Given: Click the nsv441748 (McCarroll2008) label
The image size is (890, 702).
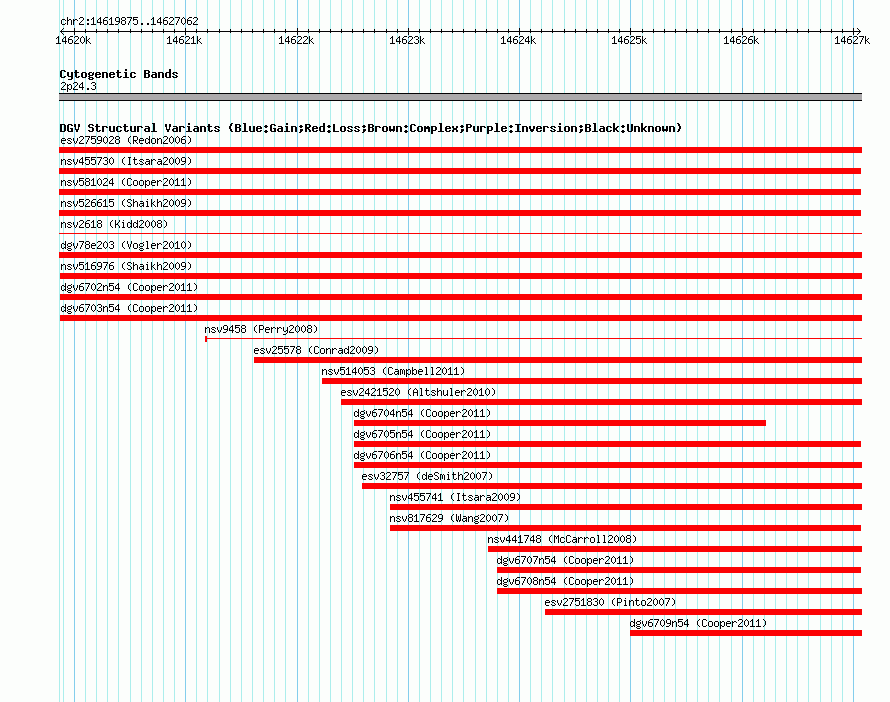Looking at the screenshot, I should coord(562,539).
